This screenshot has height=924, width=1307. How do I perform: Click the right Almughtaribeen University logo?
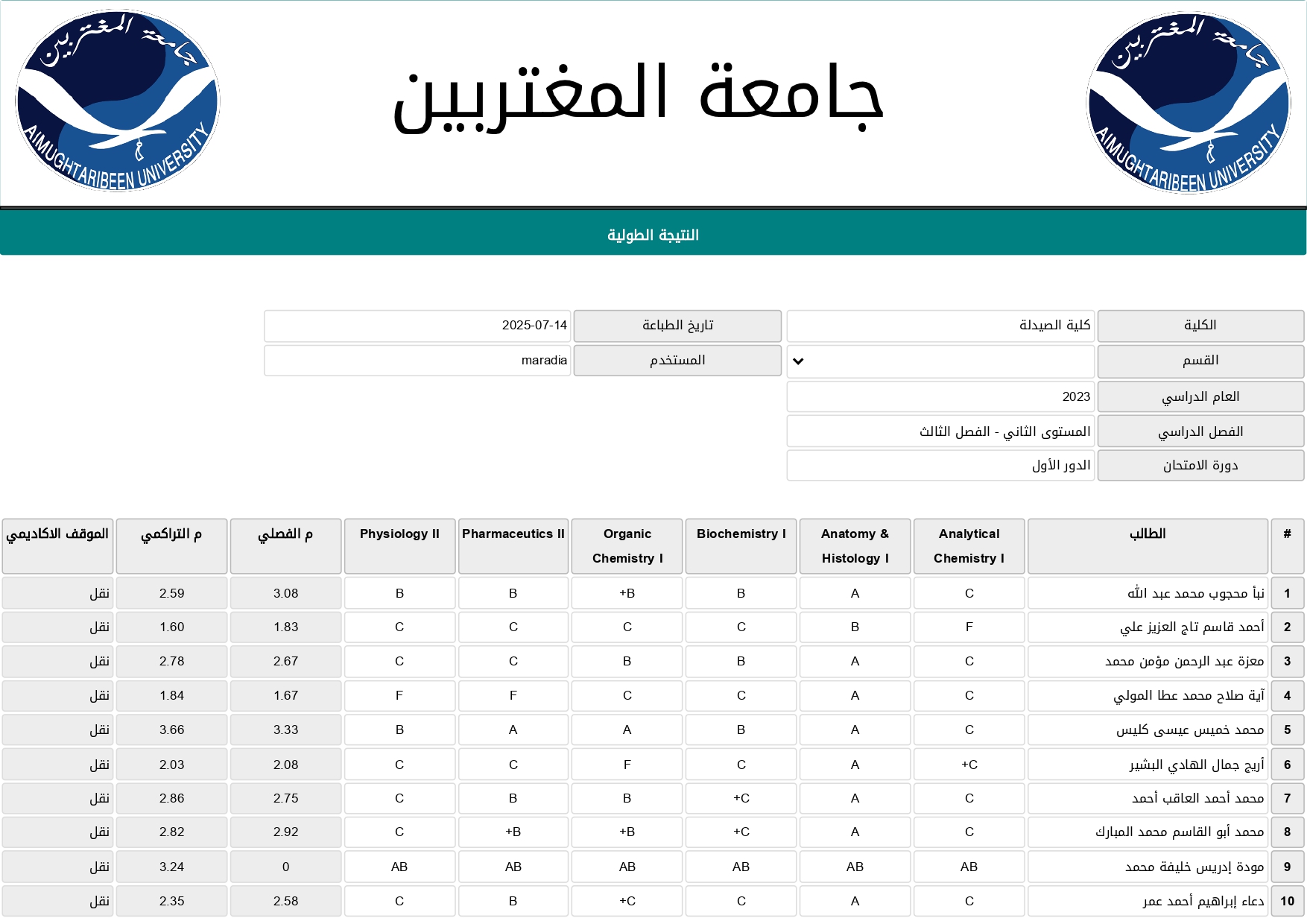tap(1189, 102)
